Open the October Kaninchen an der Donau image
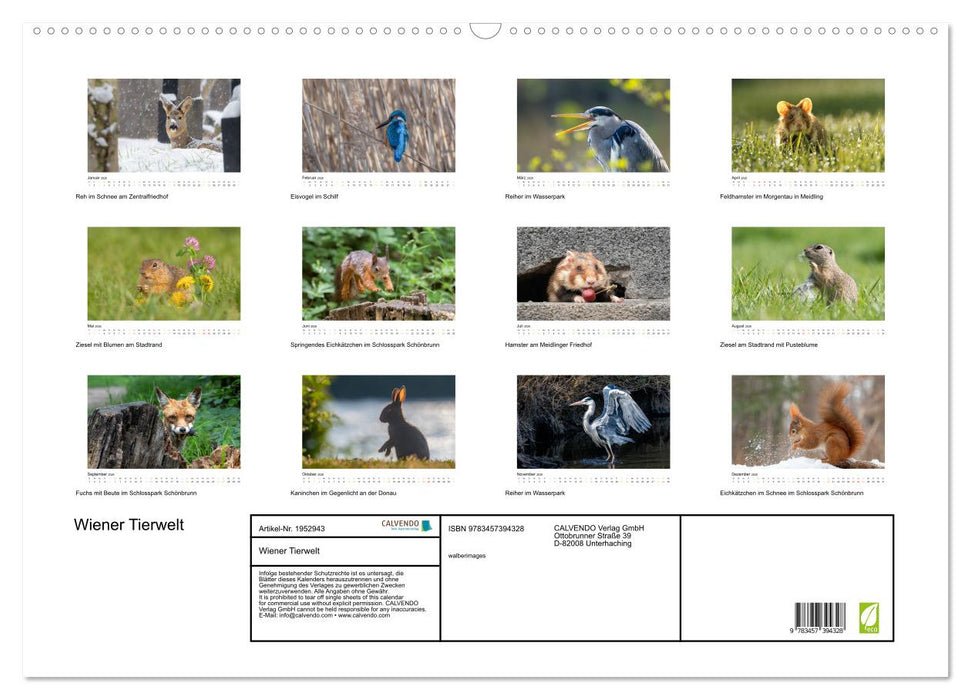Viewport: 971px width, 700px height. 380,420
